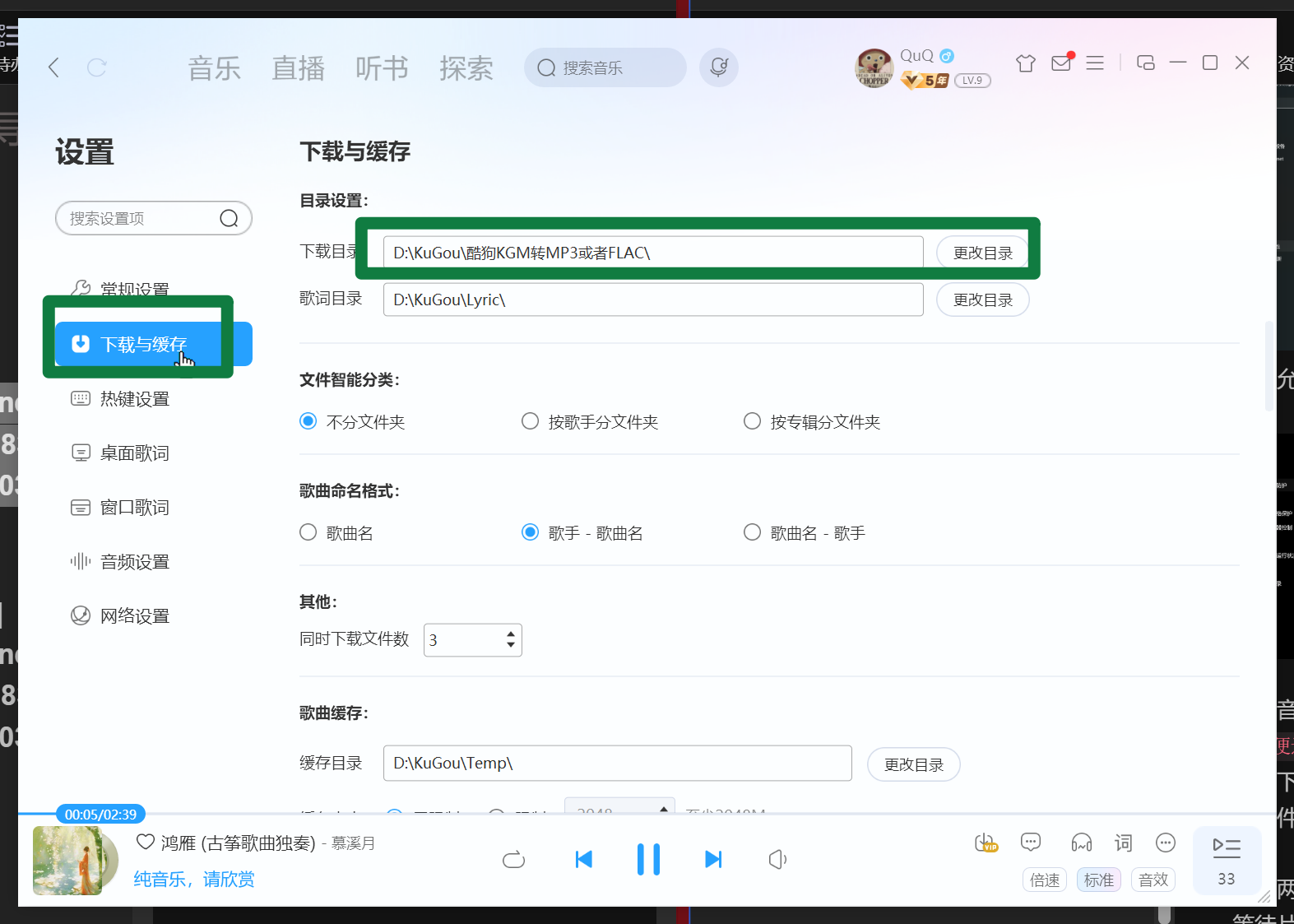Open the headphone sound effect icon
This screenshot has width=1294, height=924.
tap(1082, 843)
